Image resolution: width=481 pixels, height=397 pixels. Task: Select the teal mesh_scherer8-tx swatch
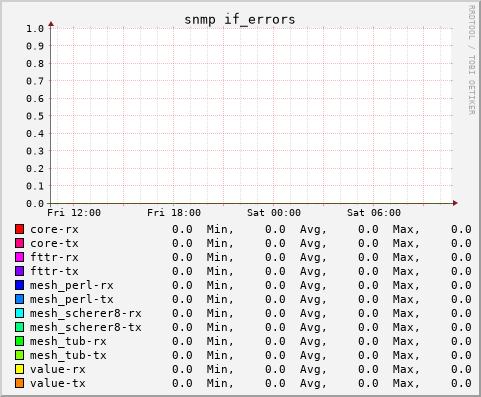19,327
